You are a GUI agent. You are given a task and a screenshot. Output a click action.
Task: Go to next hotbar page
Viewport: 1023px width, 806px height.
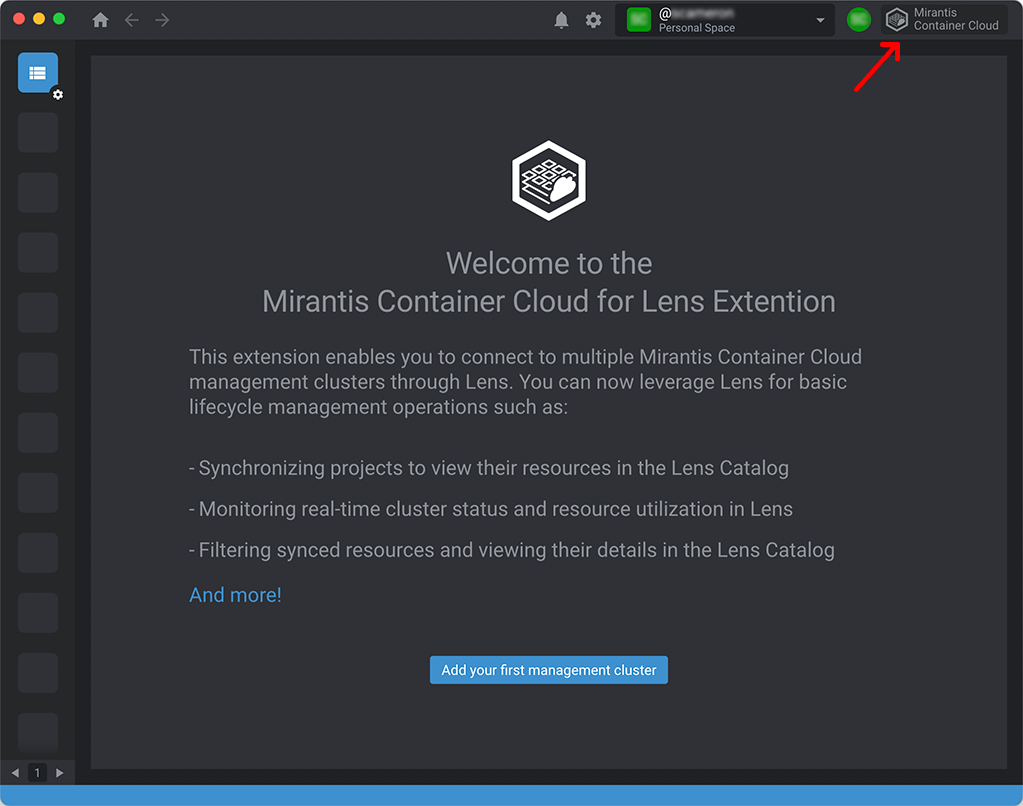(x=59, y=773)
